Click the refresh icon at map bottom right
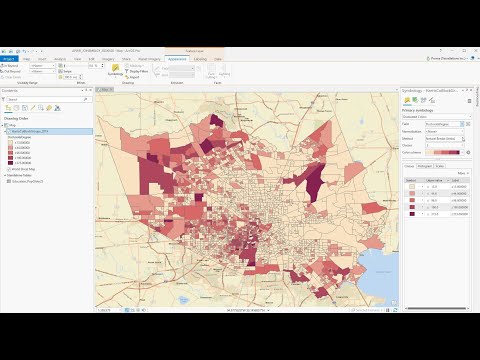 pos(395,310)
